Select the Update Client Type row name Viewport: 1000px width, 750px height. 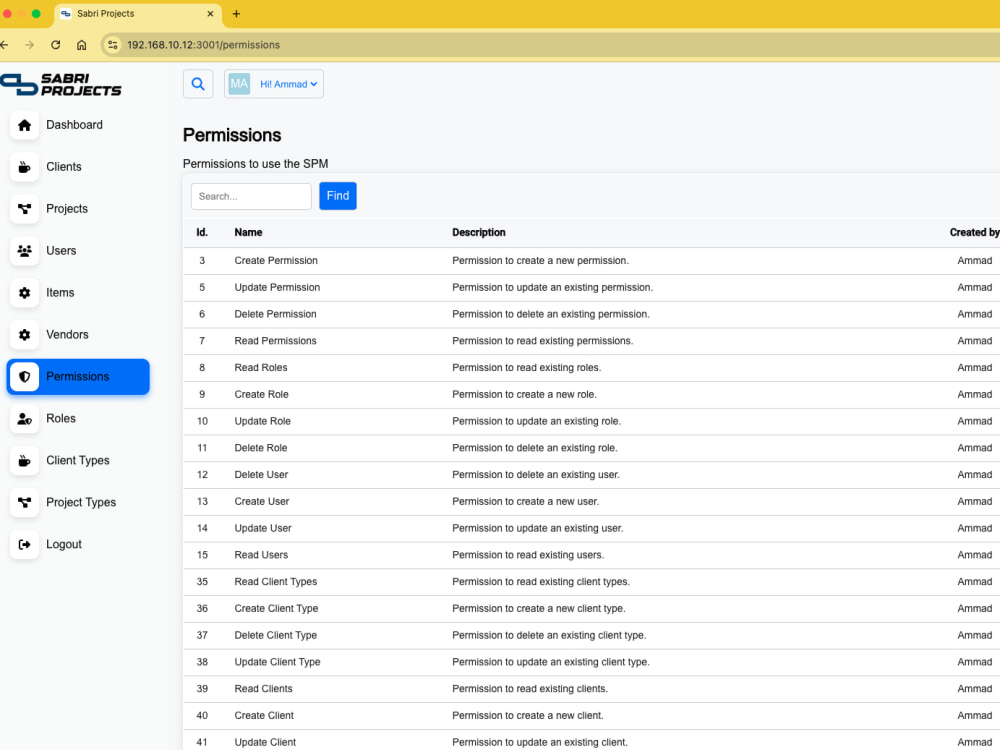pos(277,662)
